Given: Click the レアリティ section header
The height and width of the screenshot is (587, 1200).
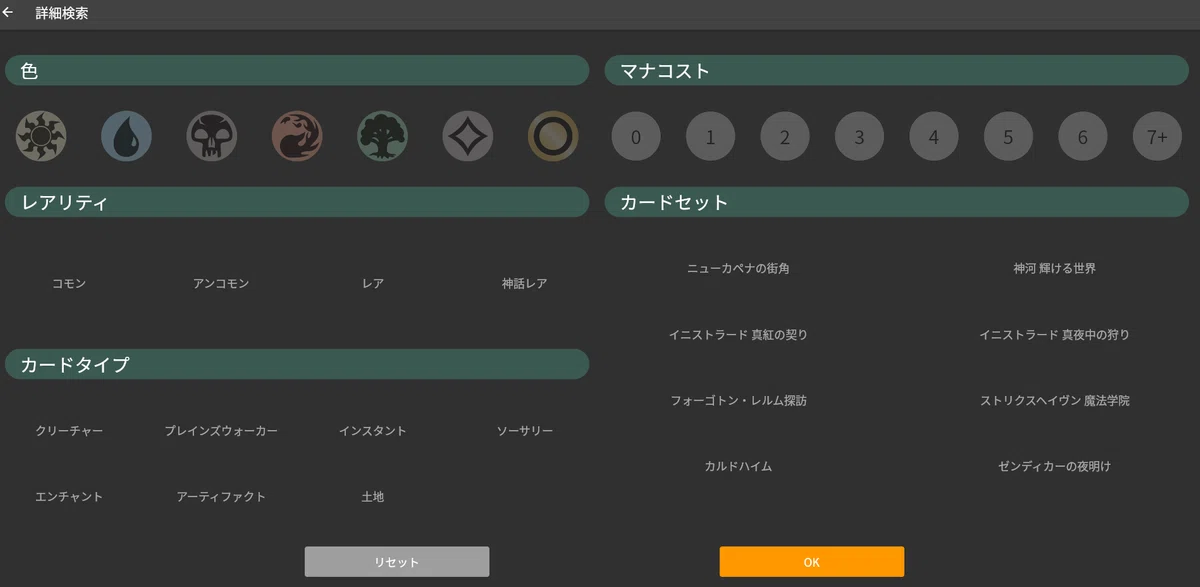Looking at the screenshot, I should tap(297, 202).
